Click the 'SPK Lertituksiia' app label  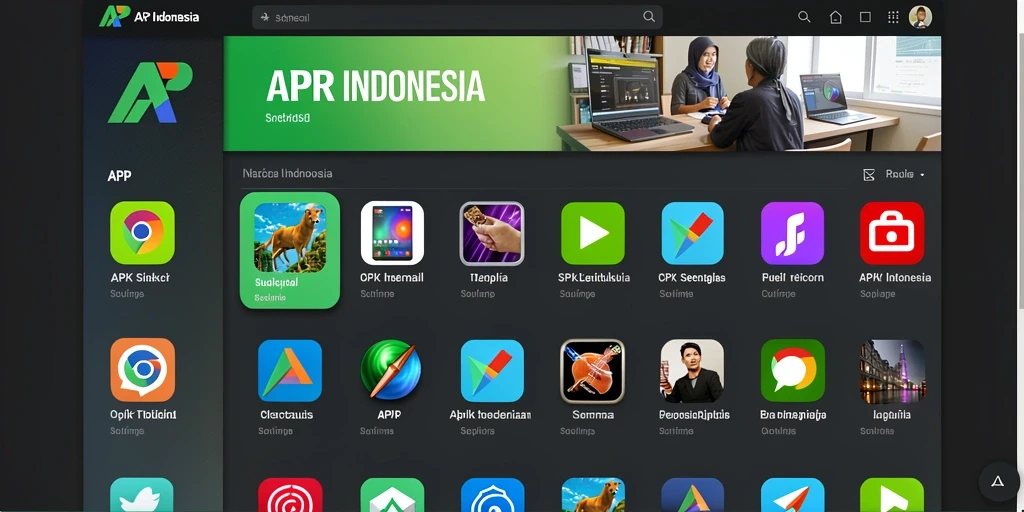(x=594, y=278)
